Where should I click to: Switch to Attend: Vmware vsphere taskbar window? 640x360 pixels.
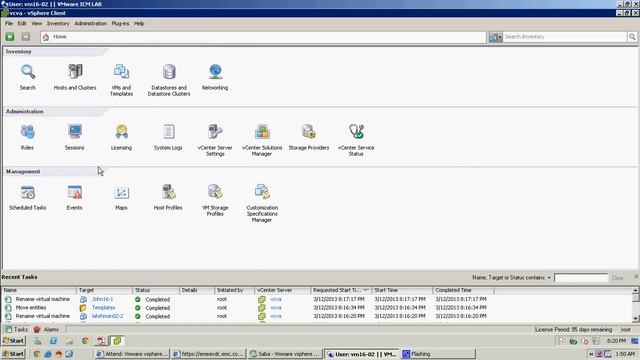131,354
